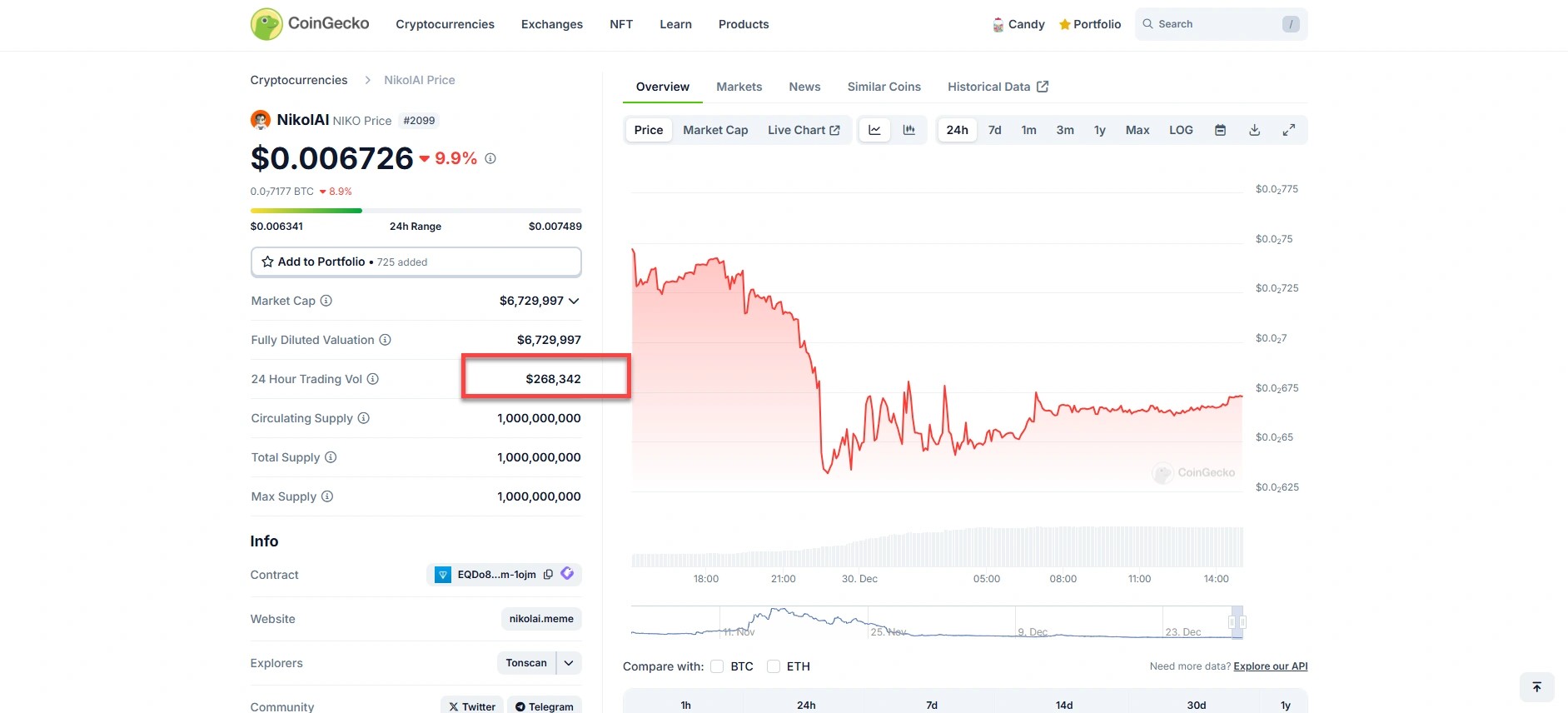This screenshot has width=1568, height=713.
Task: Toggle LOG scale on chart
Action: [1181, 130]
